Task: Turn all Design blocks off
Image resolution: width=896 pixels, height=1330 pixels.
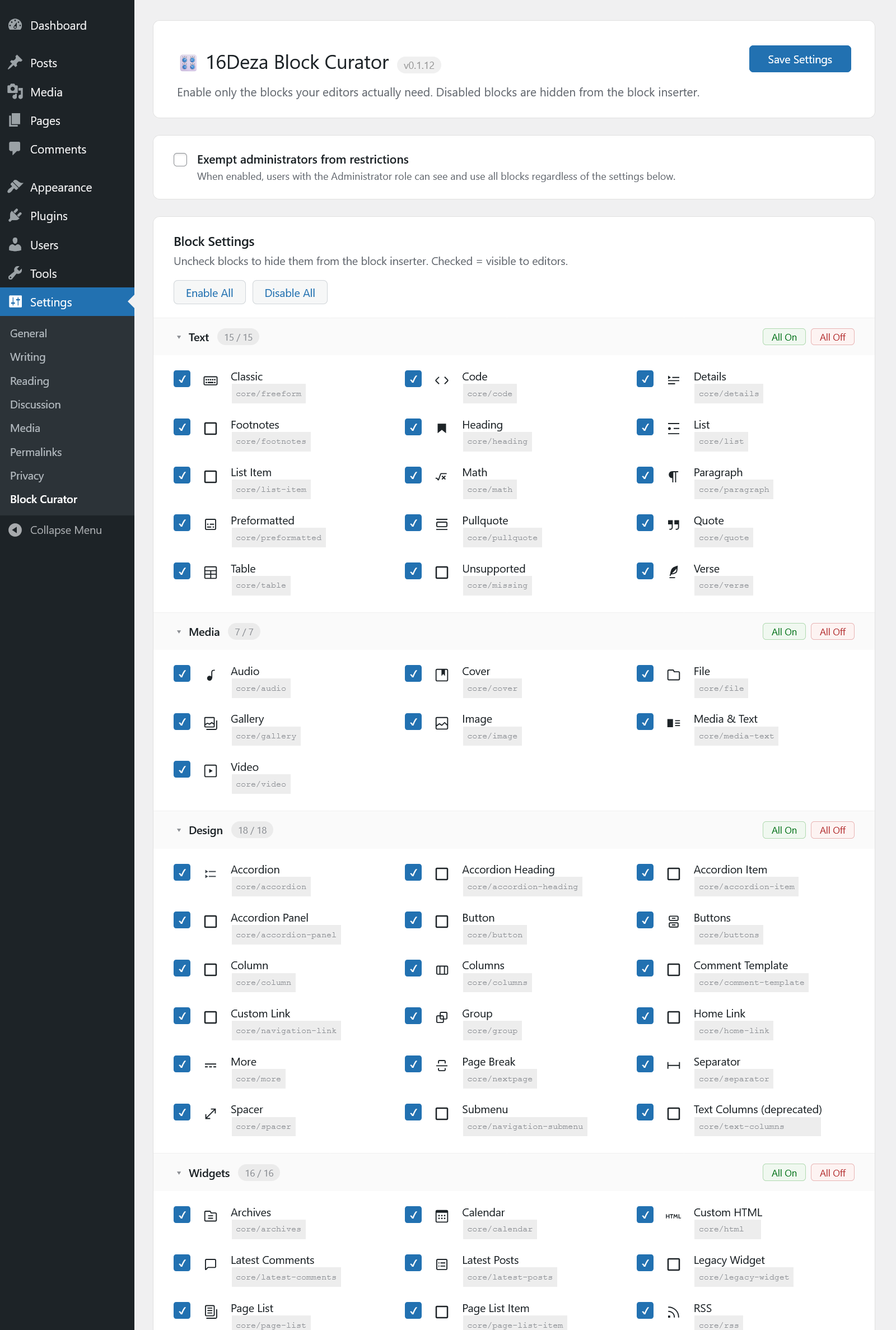Action: pos(833,830)
